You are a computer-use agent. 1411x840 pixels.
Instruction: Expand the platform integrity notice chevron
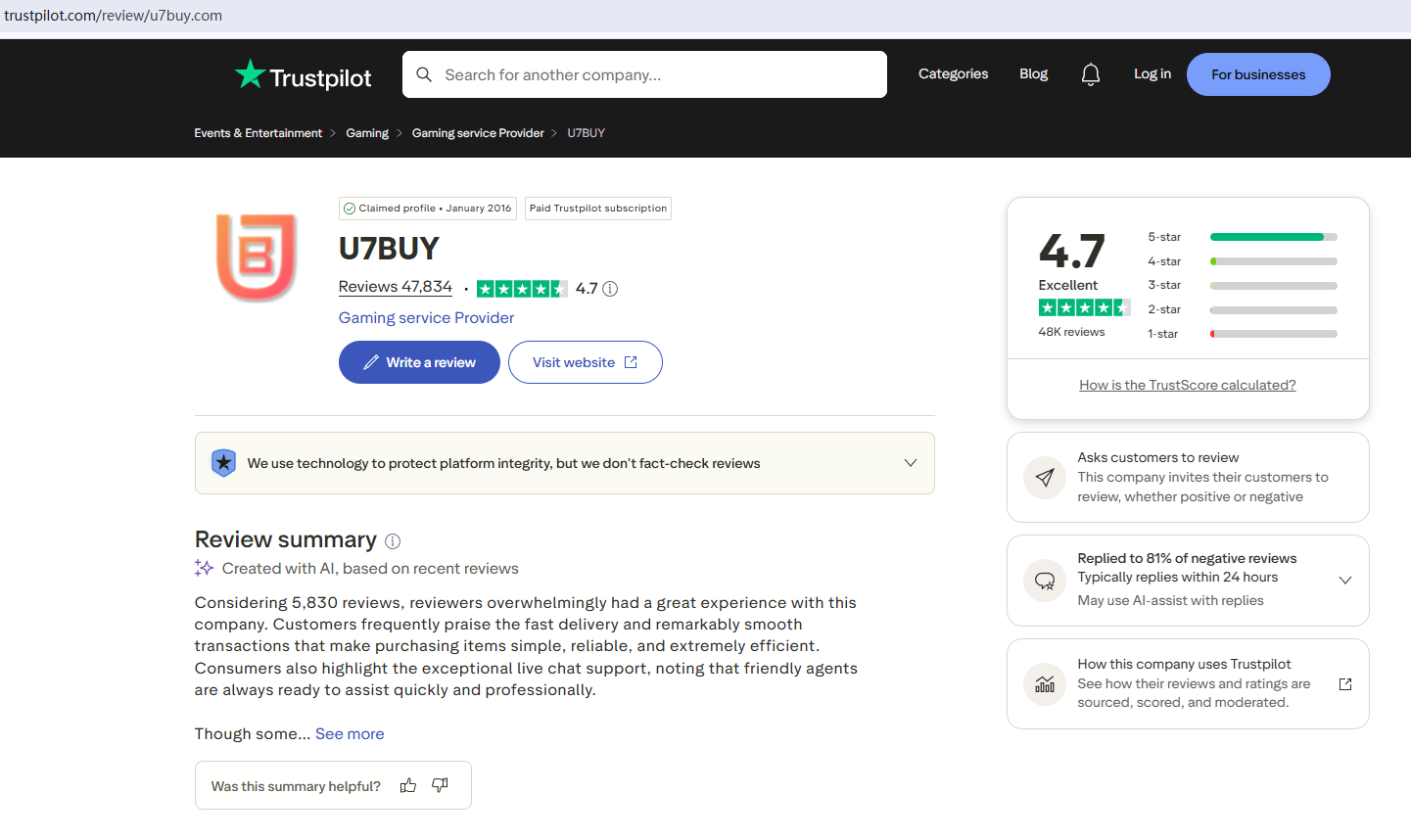[911, 463]
